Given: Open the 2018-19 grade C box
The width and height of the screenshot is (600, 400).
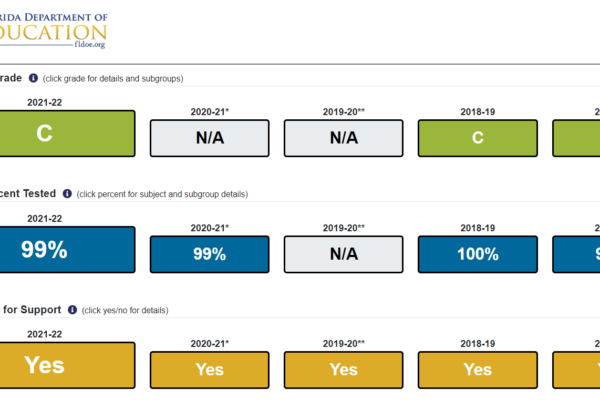Looking at the screenshot, I should [x=478, y=138].
